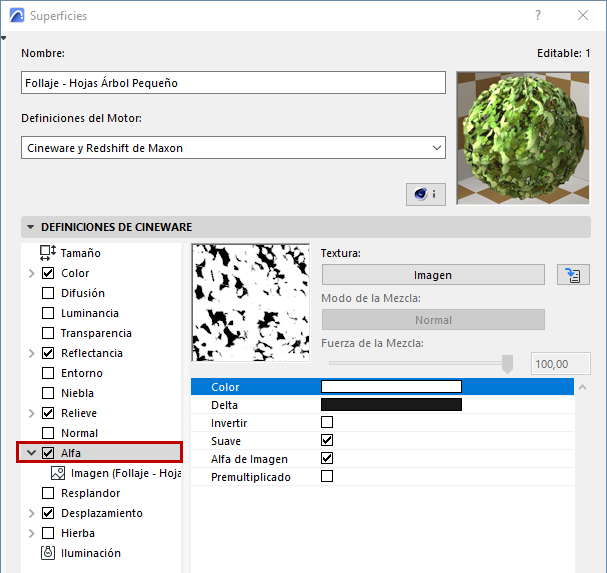Image resolution: width=607 pixels, height=573 pixels.
Task: Check the Invertir option
Action: pyautogui.click(x=327, y=422)
